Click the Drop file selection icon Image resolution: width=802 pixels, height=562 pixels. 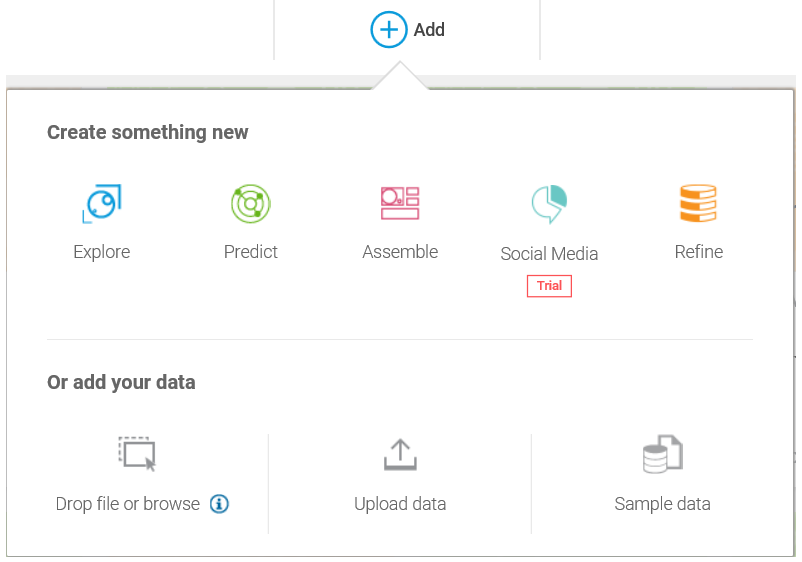137,454
